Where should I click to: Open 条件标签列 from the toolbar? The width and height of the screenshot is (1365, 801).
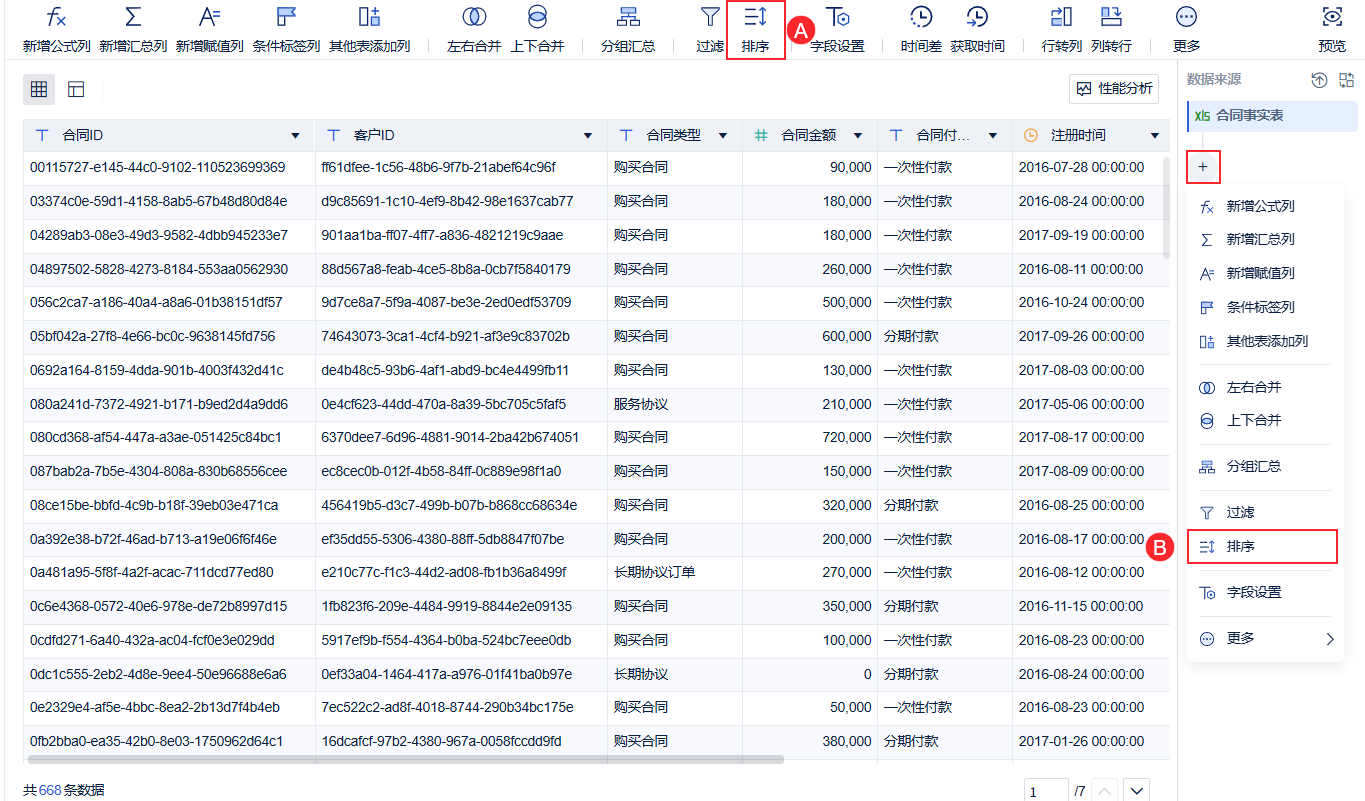(x=286, y=29)
